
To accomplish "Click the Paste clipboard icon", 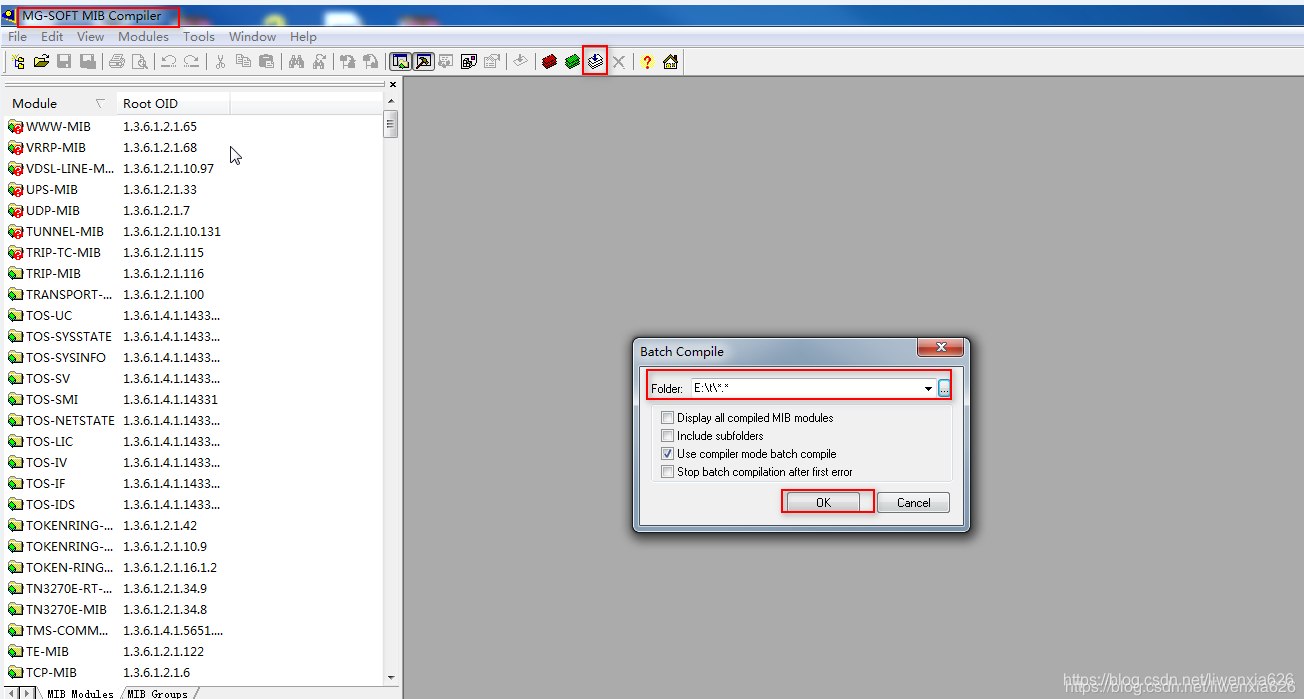I will 266,62.
